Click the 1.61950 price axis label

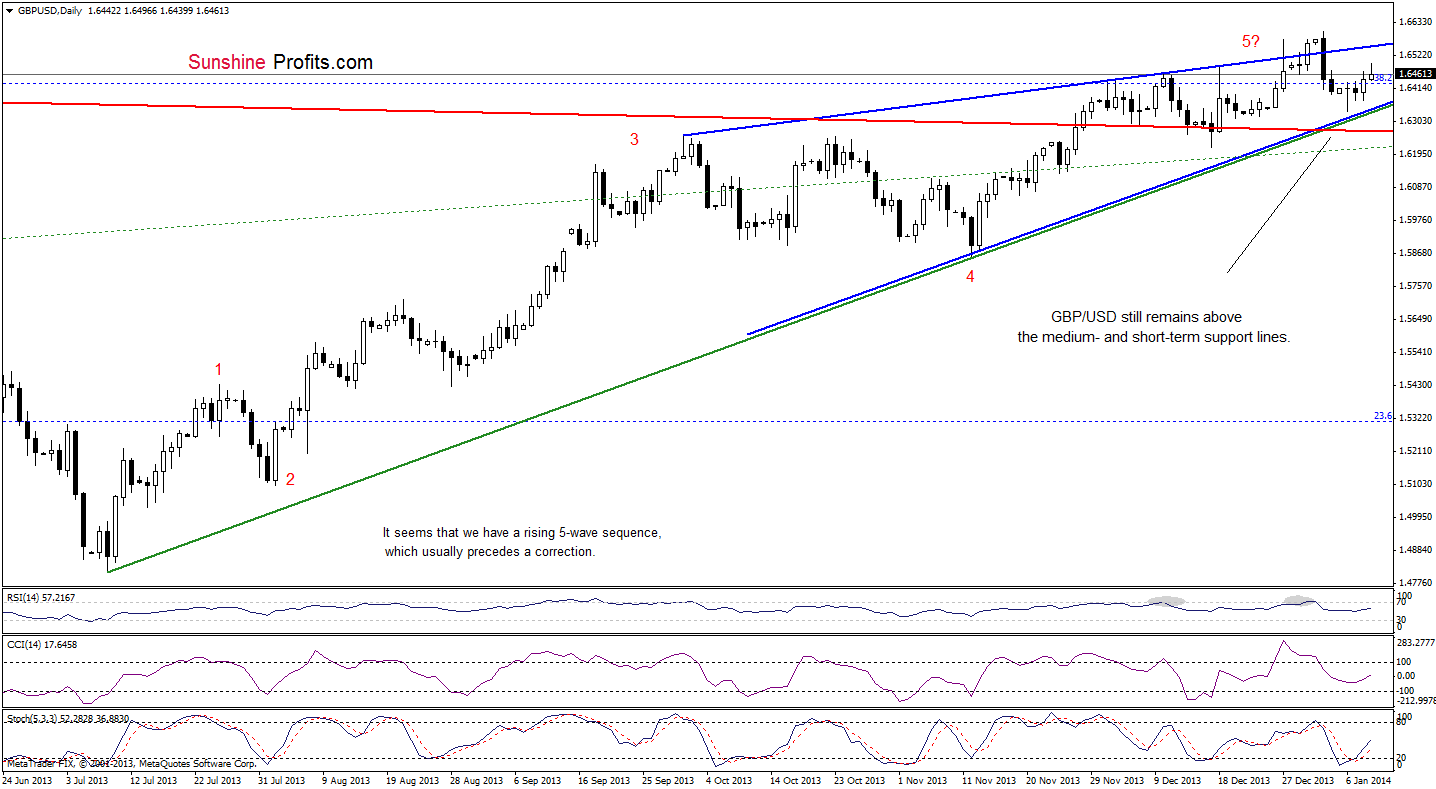click(1415, 153)
